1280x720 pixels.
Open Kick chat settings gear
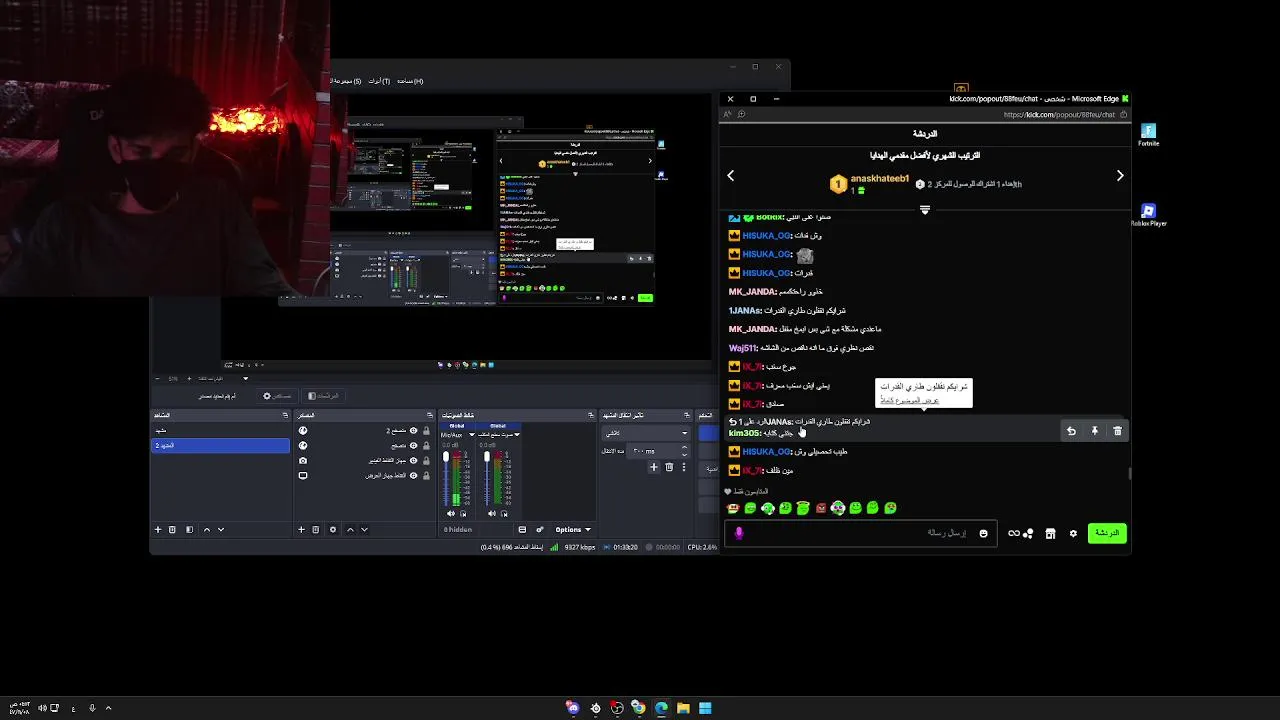(x=1073, y=534)
